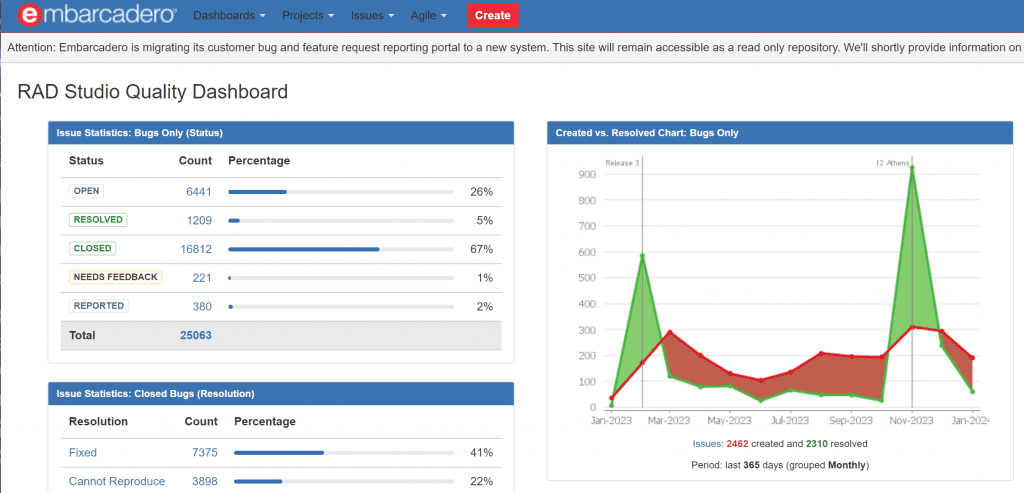The image size is (1024, 493).
Task: Click the migration attention banner text
Action: pyautogui.click(x=513, y=48)
